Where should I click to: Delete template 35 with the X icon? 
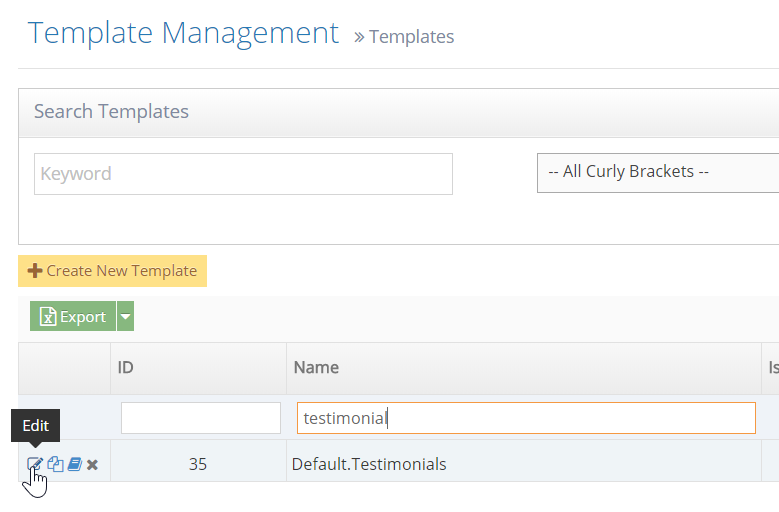tap(92, 464)
